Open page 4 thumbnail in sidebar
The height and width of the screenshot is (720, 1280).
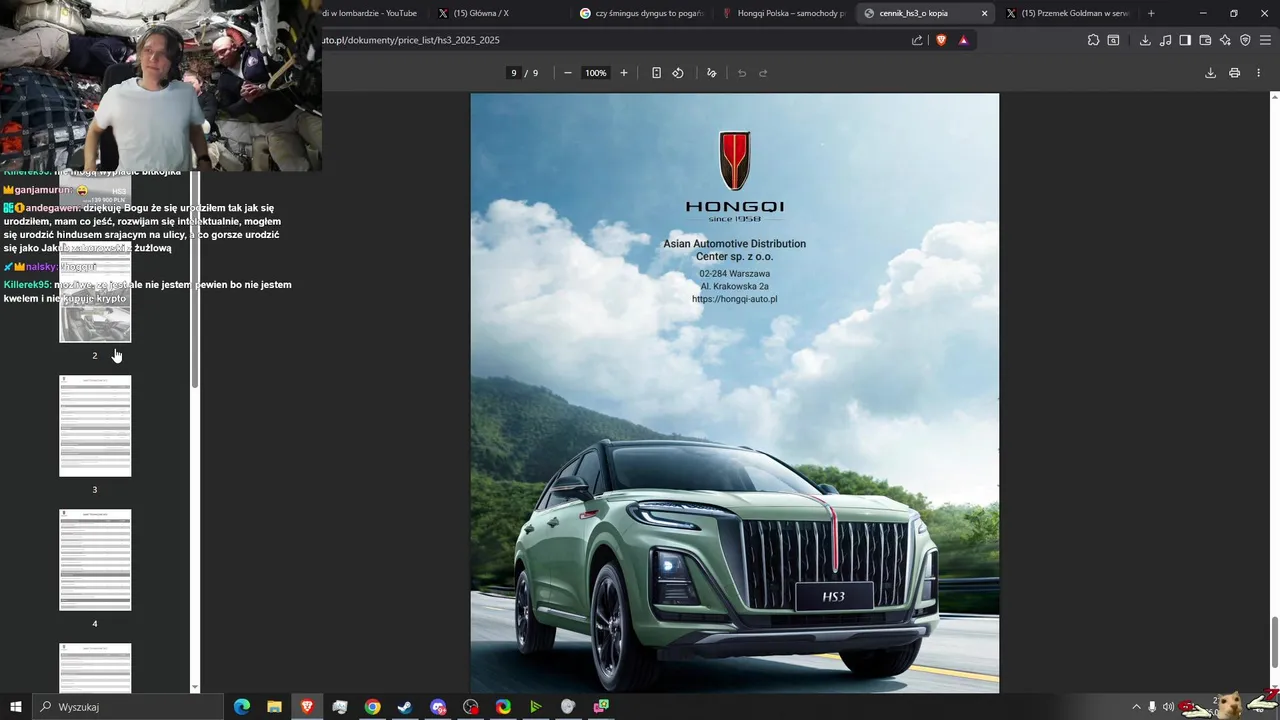coord(95,560)
